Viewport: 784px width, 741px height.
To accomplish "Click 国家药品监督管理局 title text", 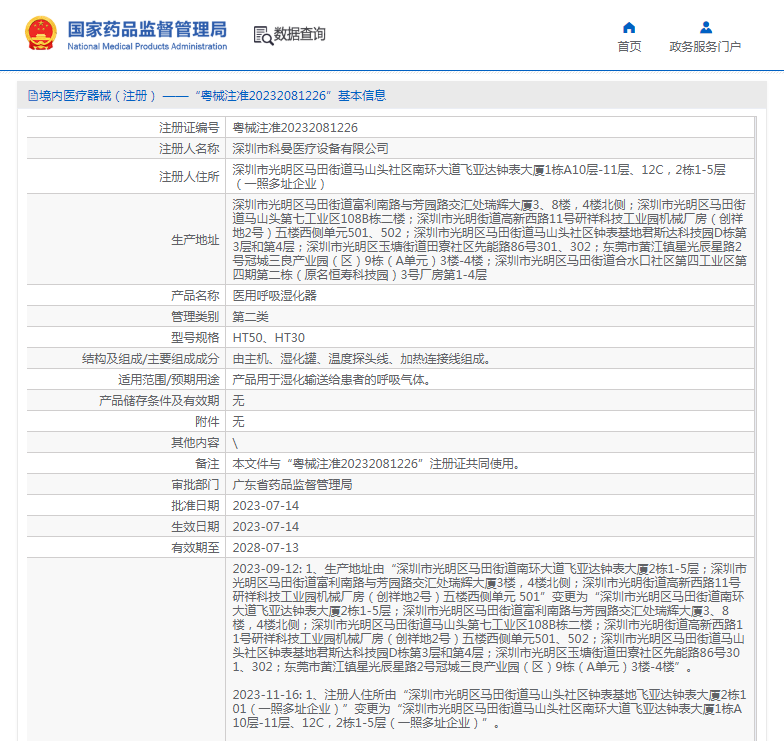I will tap(147, 29).
